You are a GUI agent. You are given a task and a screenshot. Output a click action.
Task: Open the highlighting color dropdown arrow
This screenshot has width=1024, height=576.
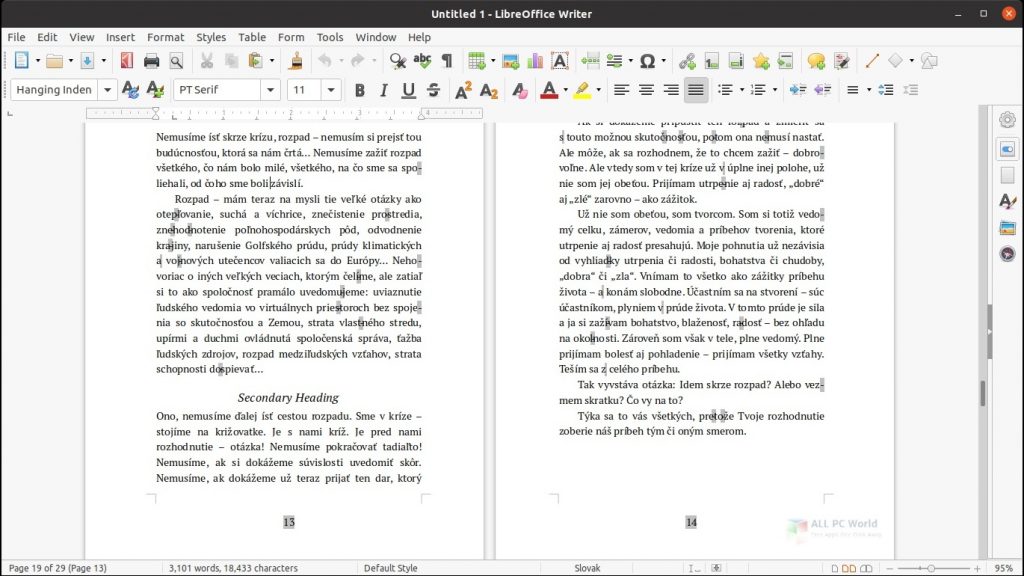(x=599, y=90)
